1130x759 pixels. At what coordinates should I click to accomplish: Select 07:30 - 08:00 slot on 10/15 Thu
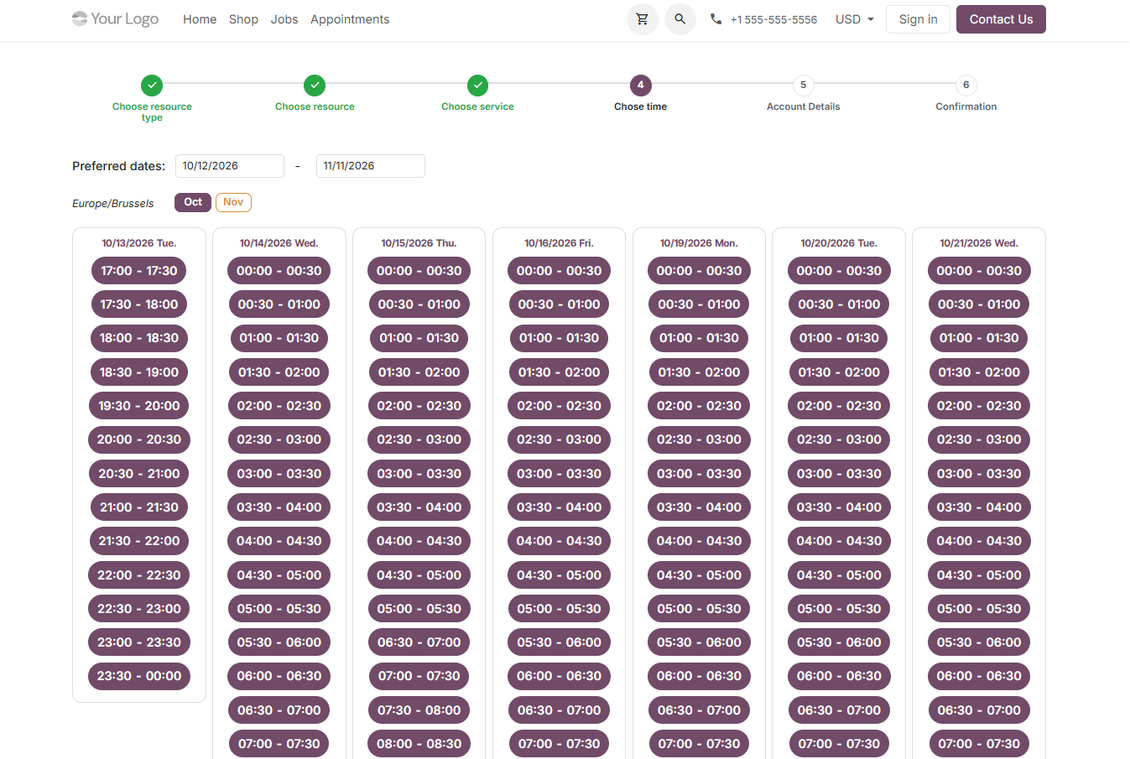click(x=419, y=710)
